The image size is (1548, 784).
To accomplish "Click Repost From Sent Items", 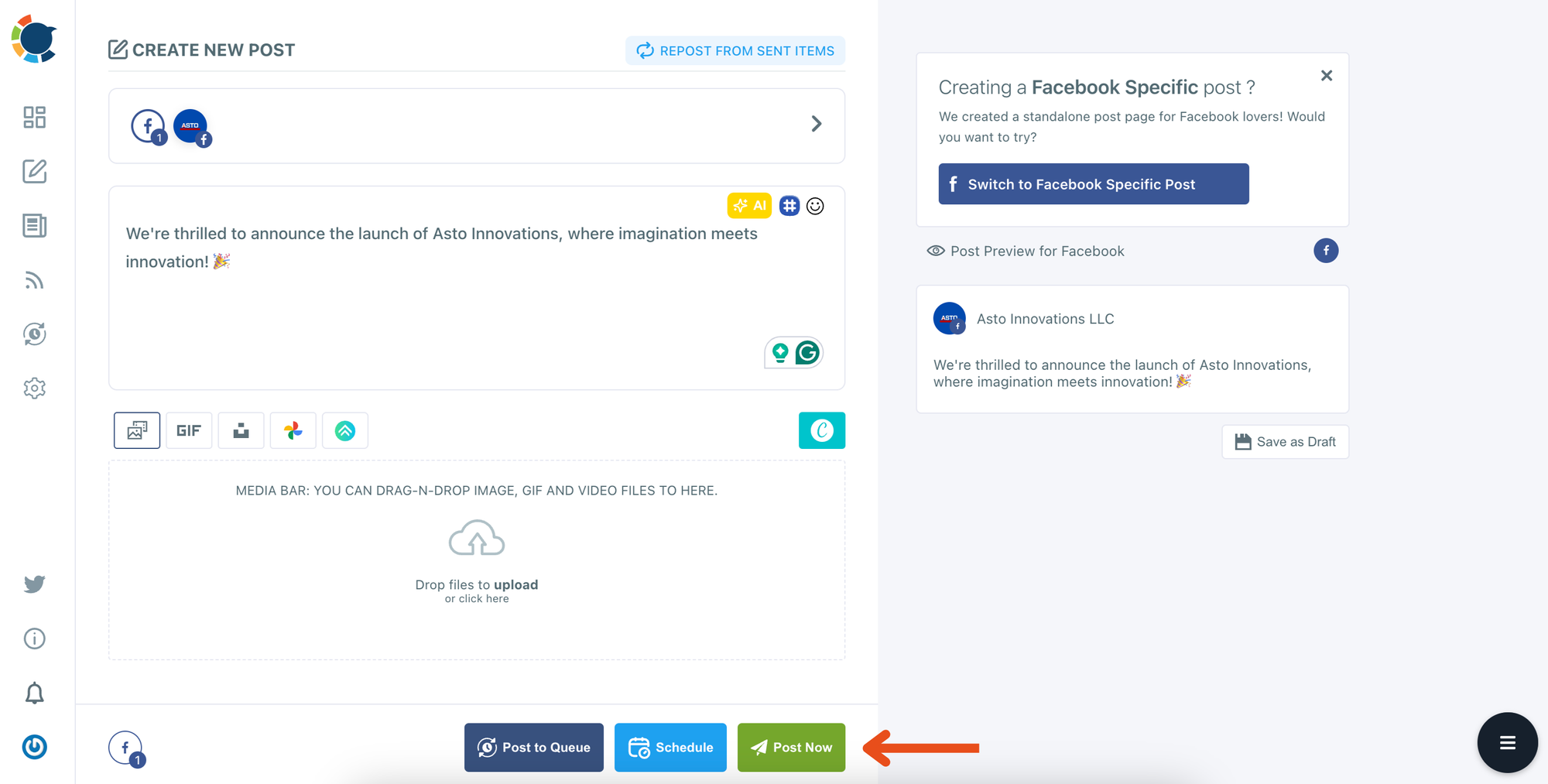I will point(735,51).
